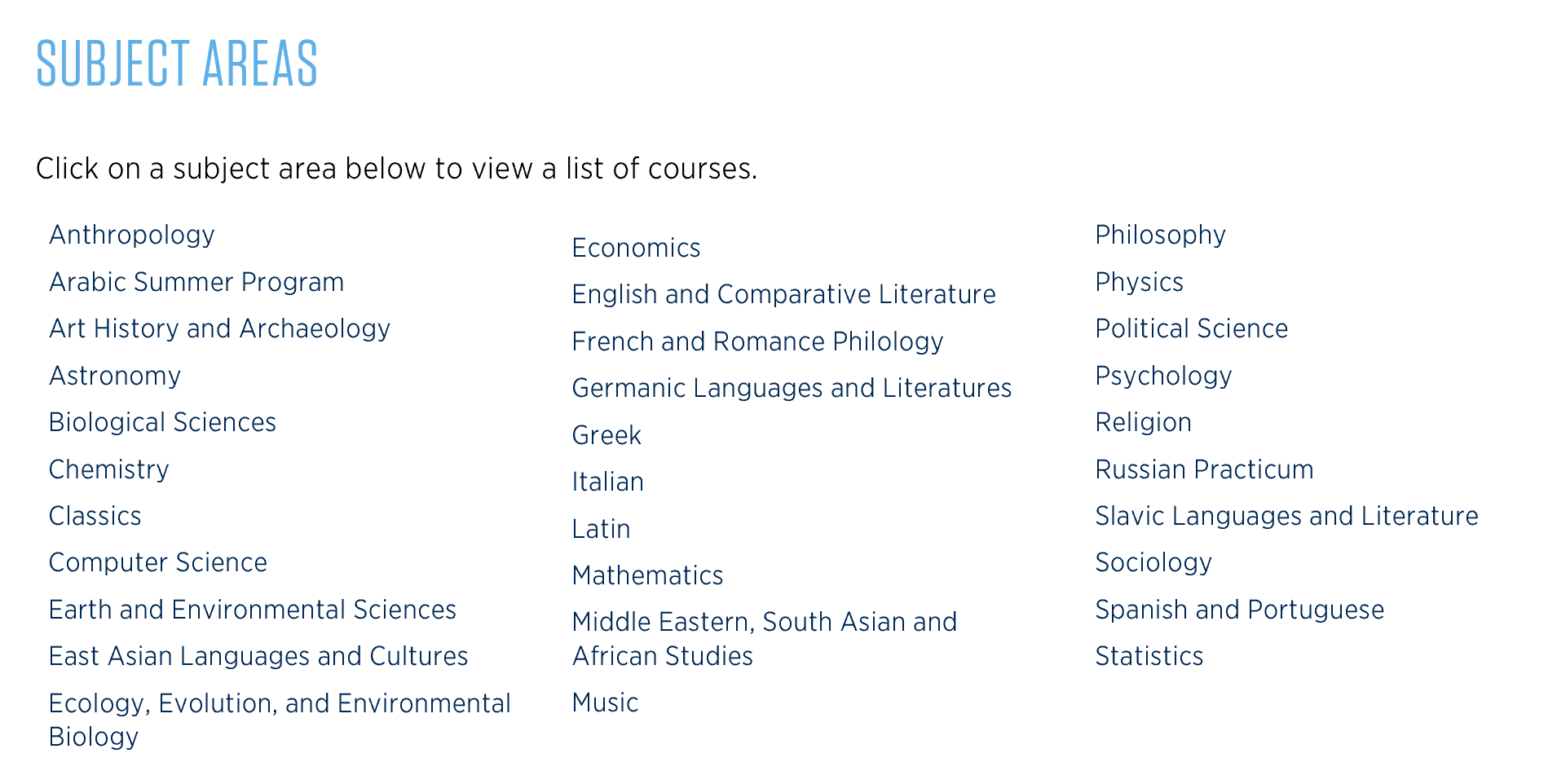The width and height of the screenshot is (1557, 784).
Task: Open Germanic Languages and Literatures
Action: click(792, 388)
